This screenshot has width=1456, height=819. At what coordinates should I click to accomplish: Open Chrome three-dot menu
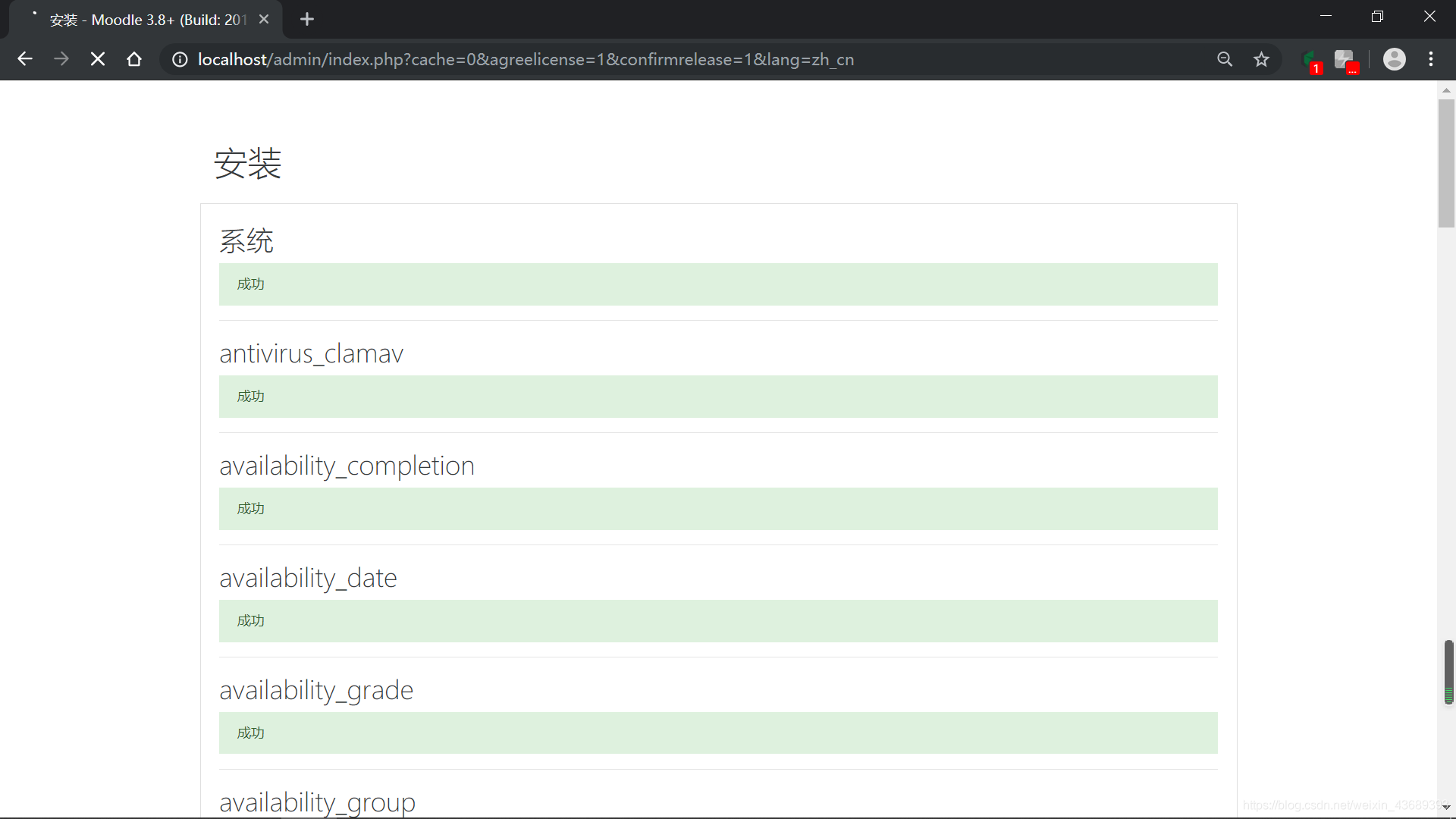point(1431,59)
